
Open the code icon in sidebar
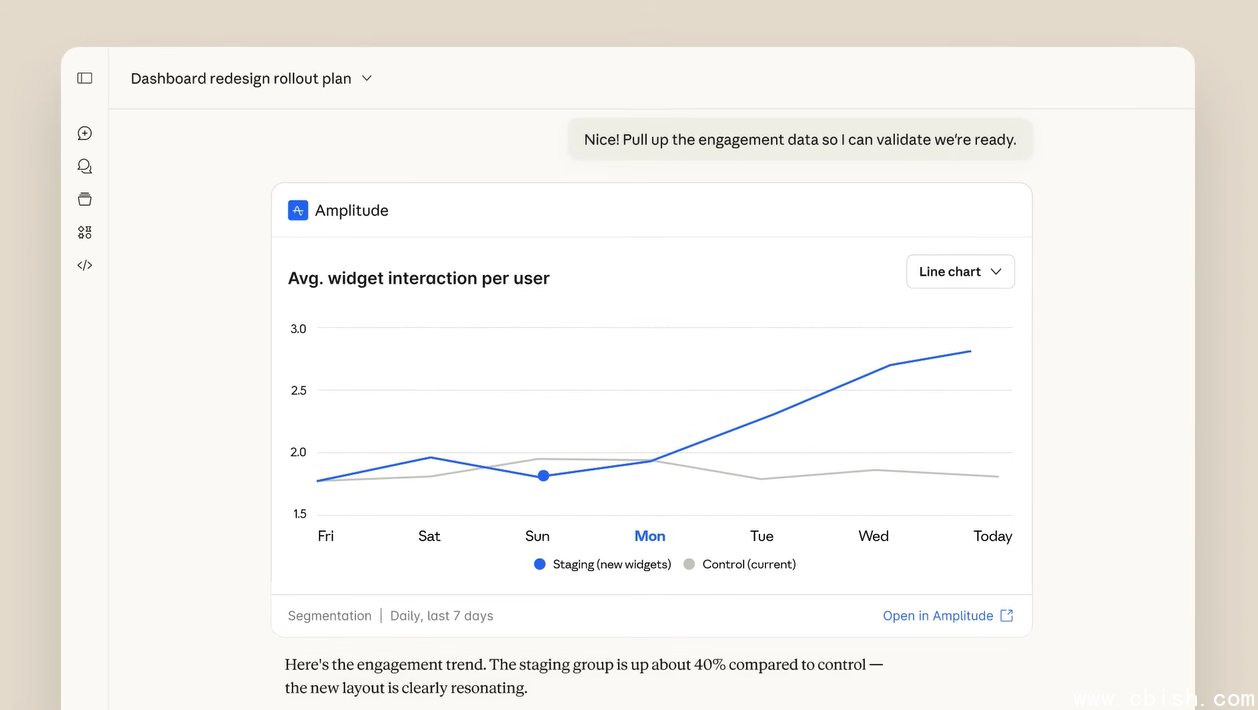pos(85,265)
